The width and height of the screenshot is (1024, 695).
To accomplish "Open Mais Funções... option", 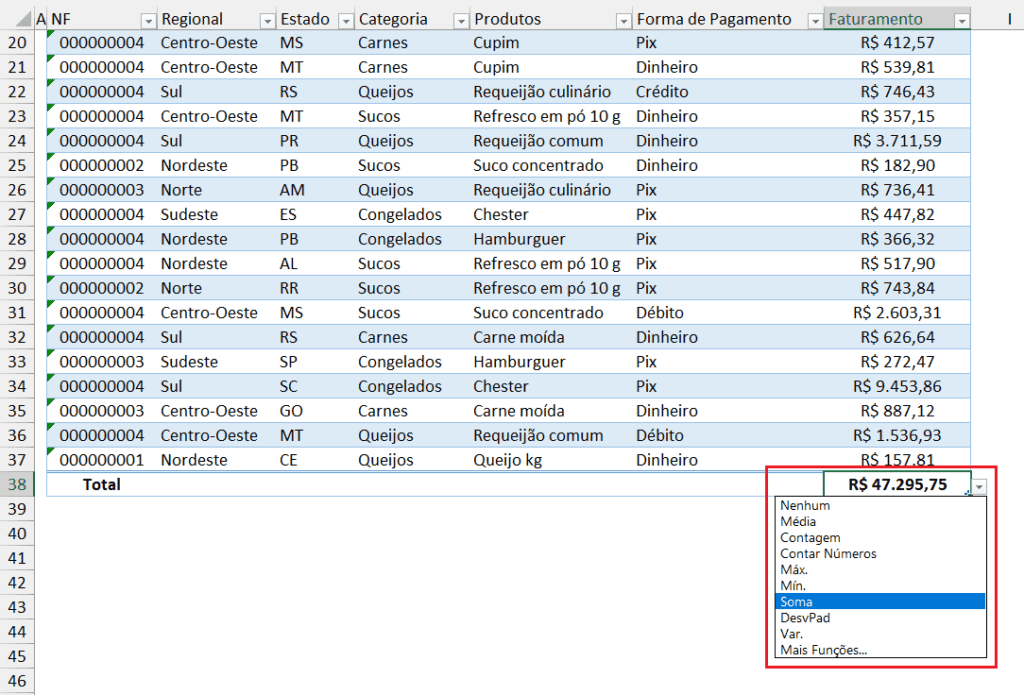I will click(x=823, y=650).
